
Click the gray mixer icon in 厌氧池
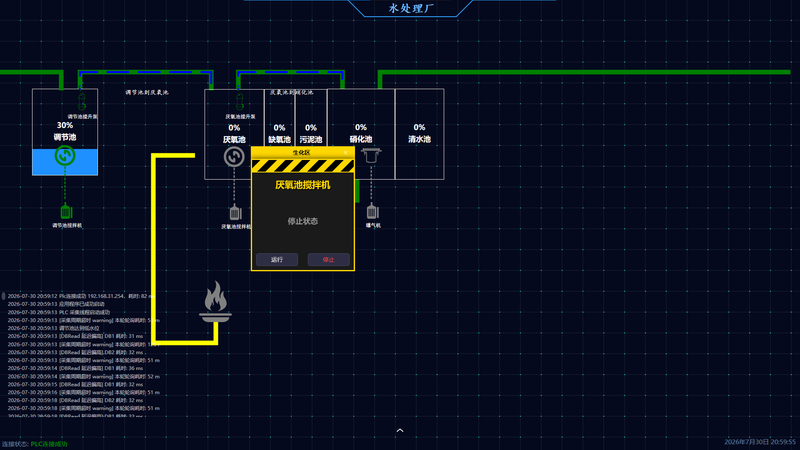click(234, 157)
